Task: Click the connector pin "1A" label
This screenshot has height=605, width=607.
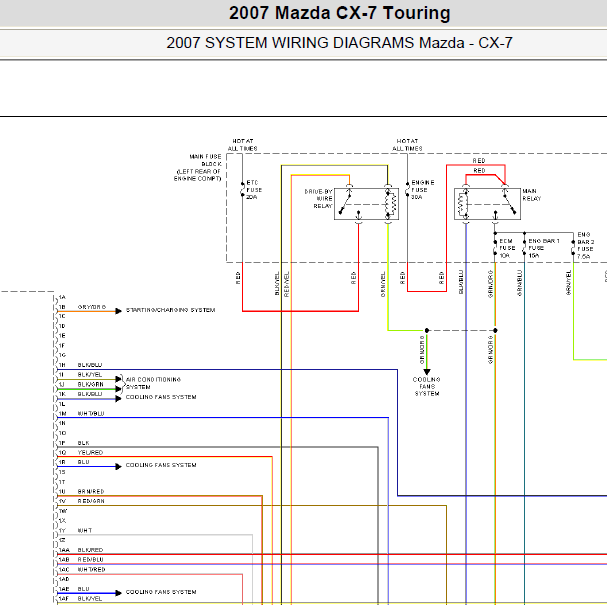Action: click(62, 297)
